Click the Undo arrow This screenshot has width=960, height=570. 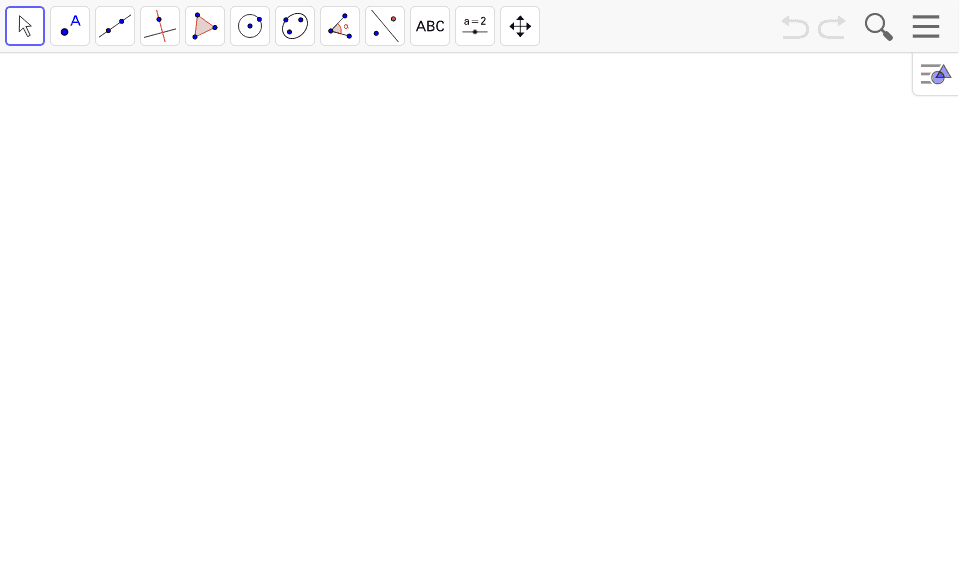pos(795,28)
